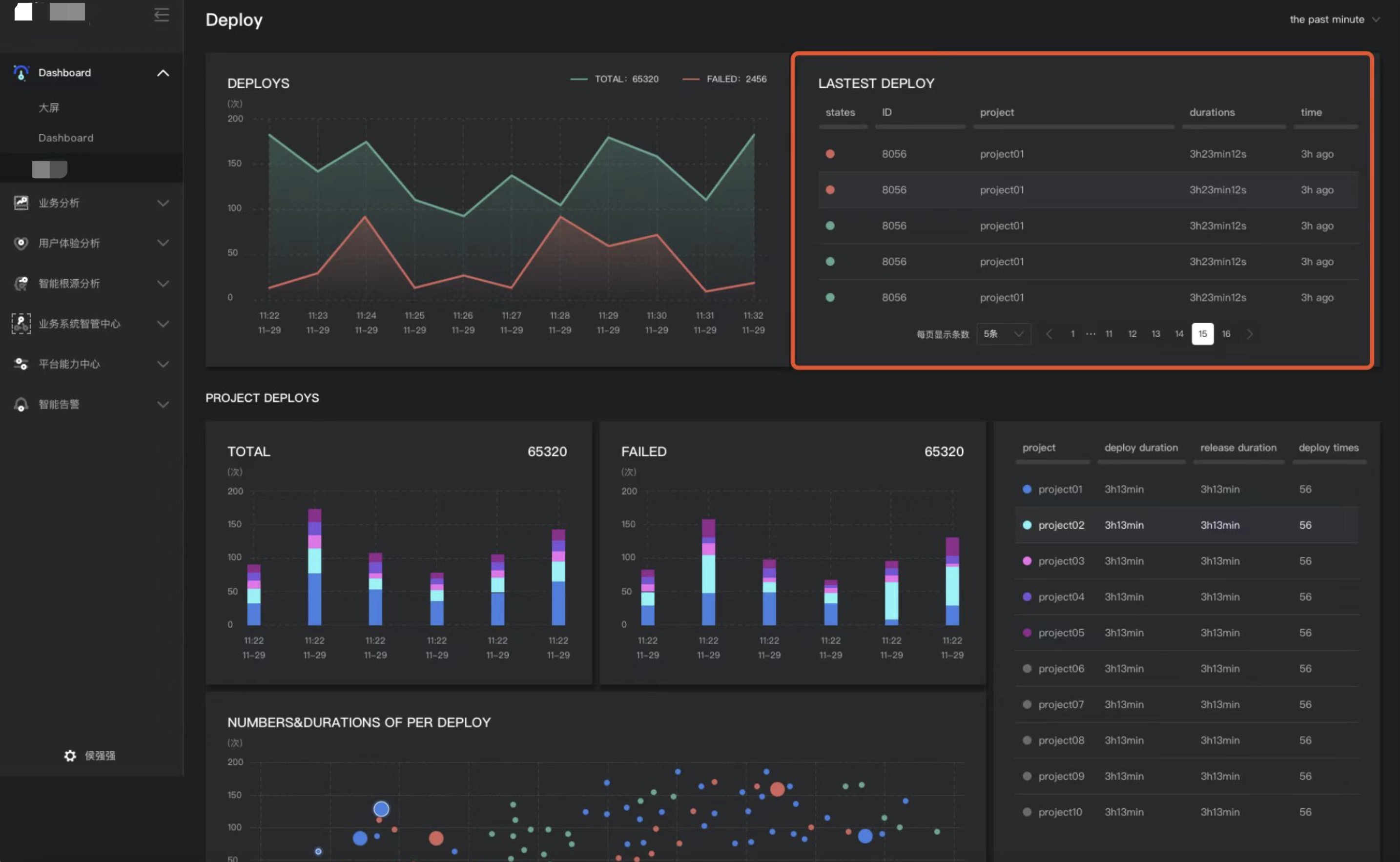Go to previous page arrow in pagination
Image resolution: width=1400 pixels, height=862 pixels.
pyautogui.click(x=1048, y=334)
